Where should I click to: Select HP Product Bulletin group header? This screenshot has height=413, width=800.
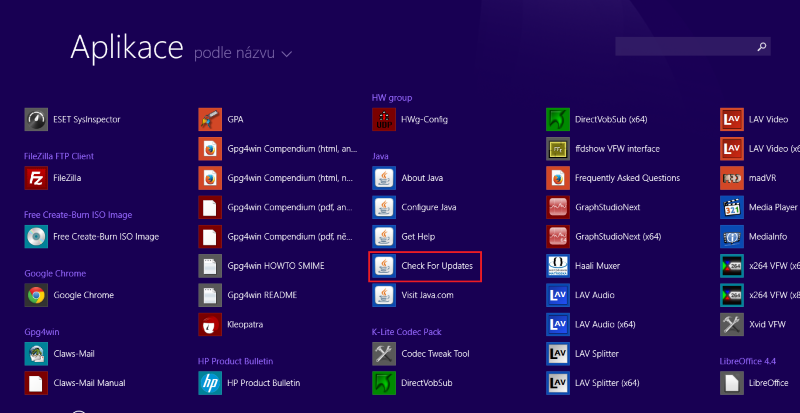pos(236,361)
